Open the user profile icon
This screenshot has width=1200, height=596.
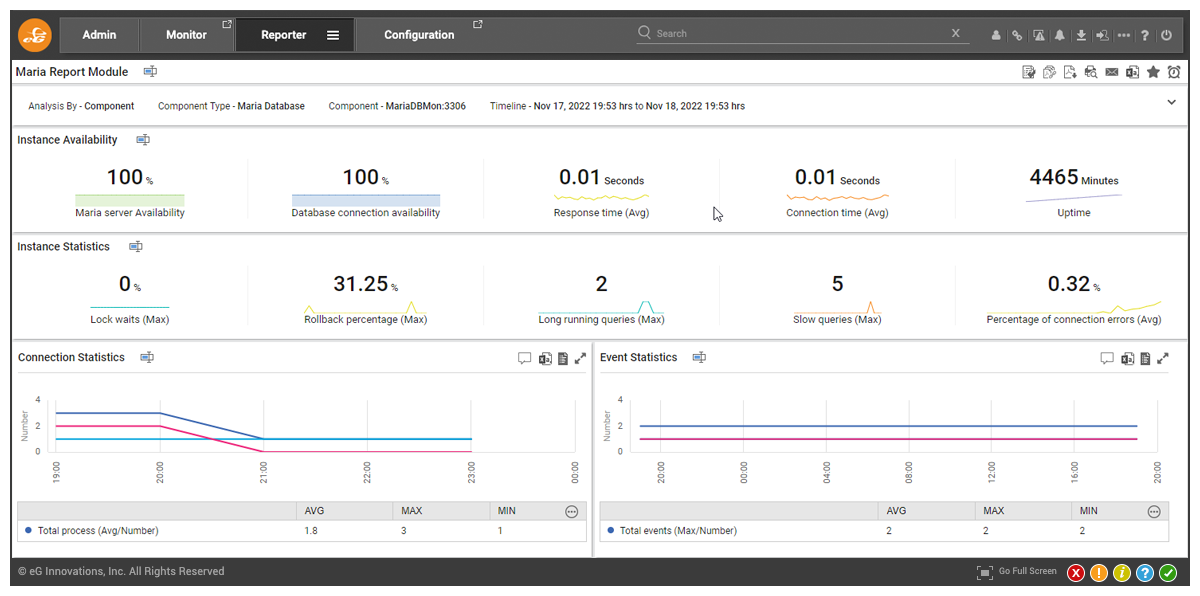click(x=996, y=35)
